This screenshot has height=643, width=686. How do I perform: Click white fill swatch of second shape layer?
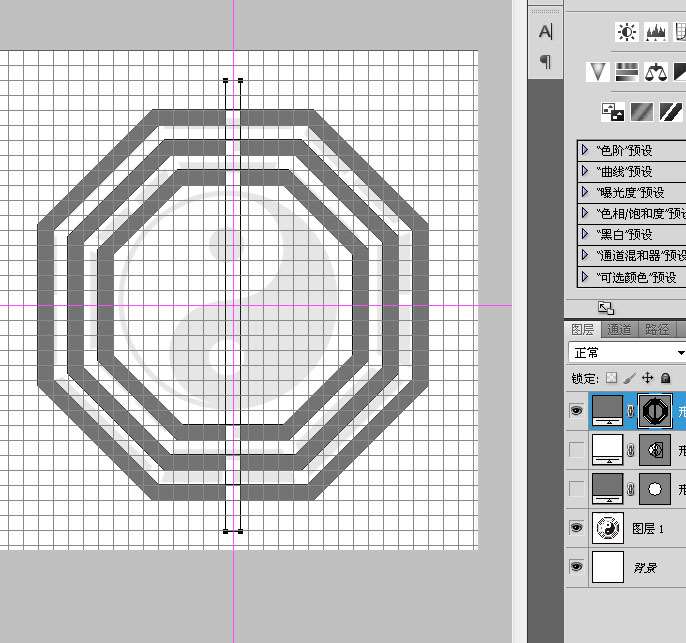point(608,450)
